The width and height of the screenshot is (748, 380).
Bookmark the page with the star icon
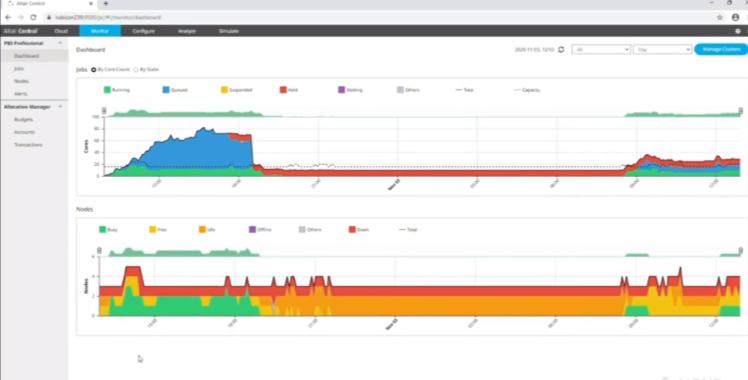(x=720, y=17)
